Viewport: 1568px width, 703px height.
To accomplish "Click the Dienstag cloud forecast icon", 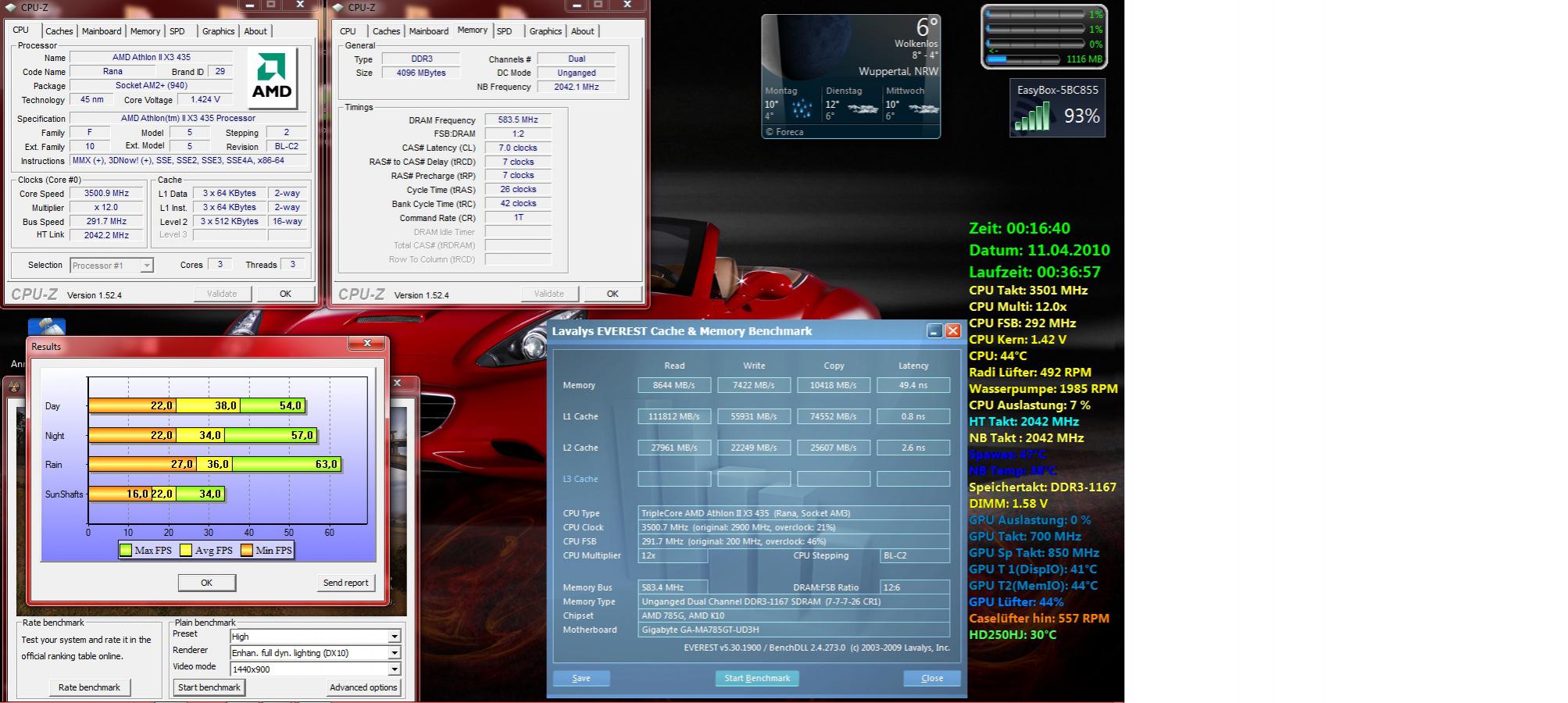I will point(863,109).
